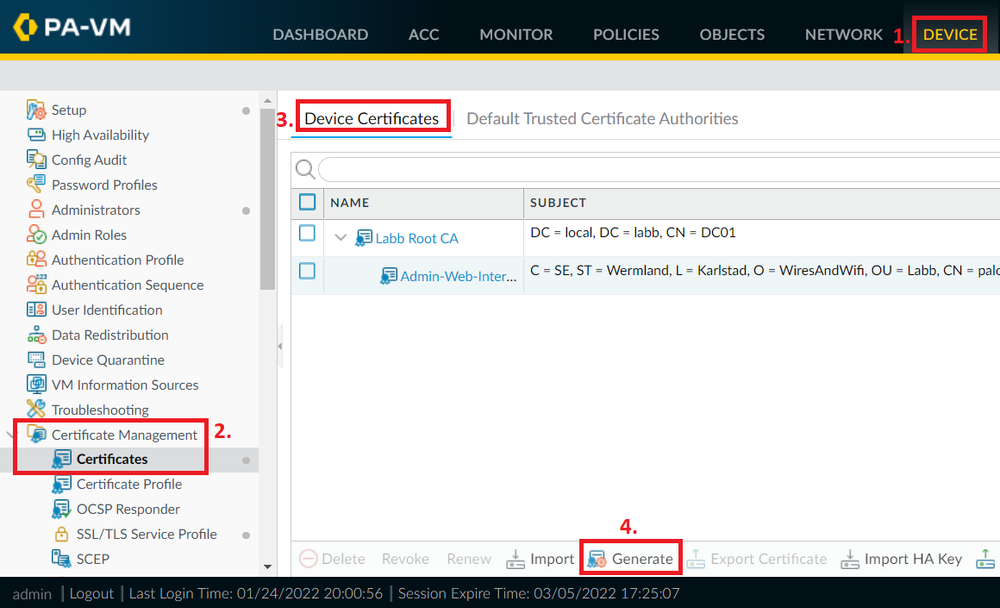Click the Generate button
Image resolution: width=1000 pixels, height=608 pixels.
pos(631,557)
